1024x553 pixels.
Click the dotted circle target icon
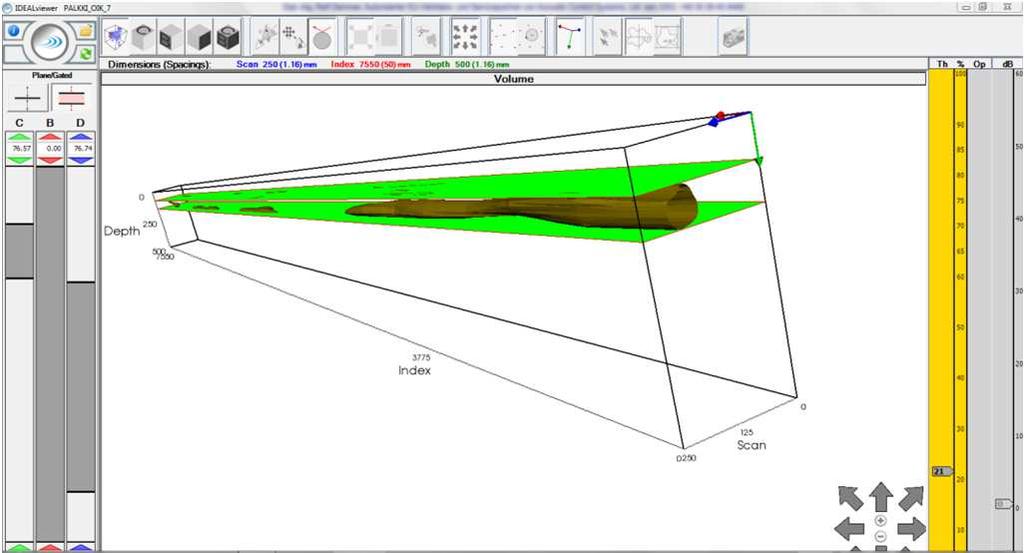point(532,37)
